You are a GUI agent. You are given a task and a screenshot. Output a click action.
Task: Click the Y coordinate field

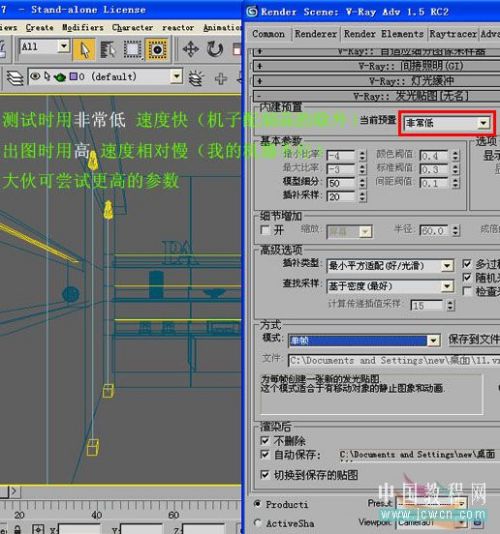(142, 529)
